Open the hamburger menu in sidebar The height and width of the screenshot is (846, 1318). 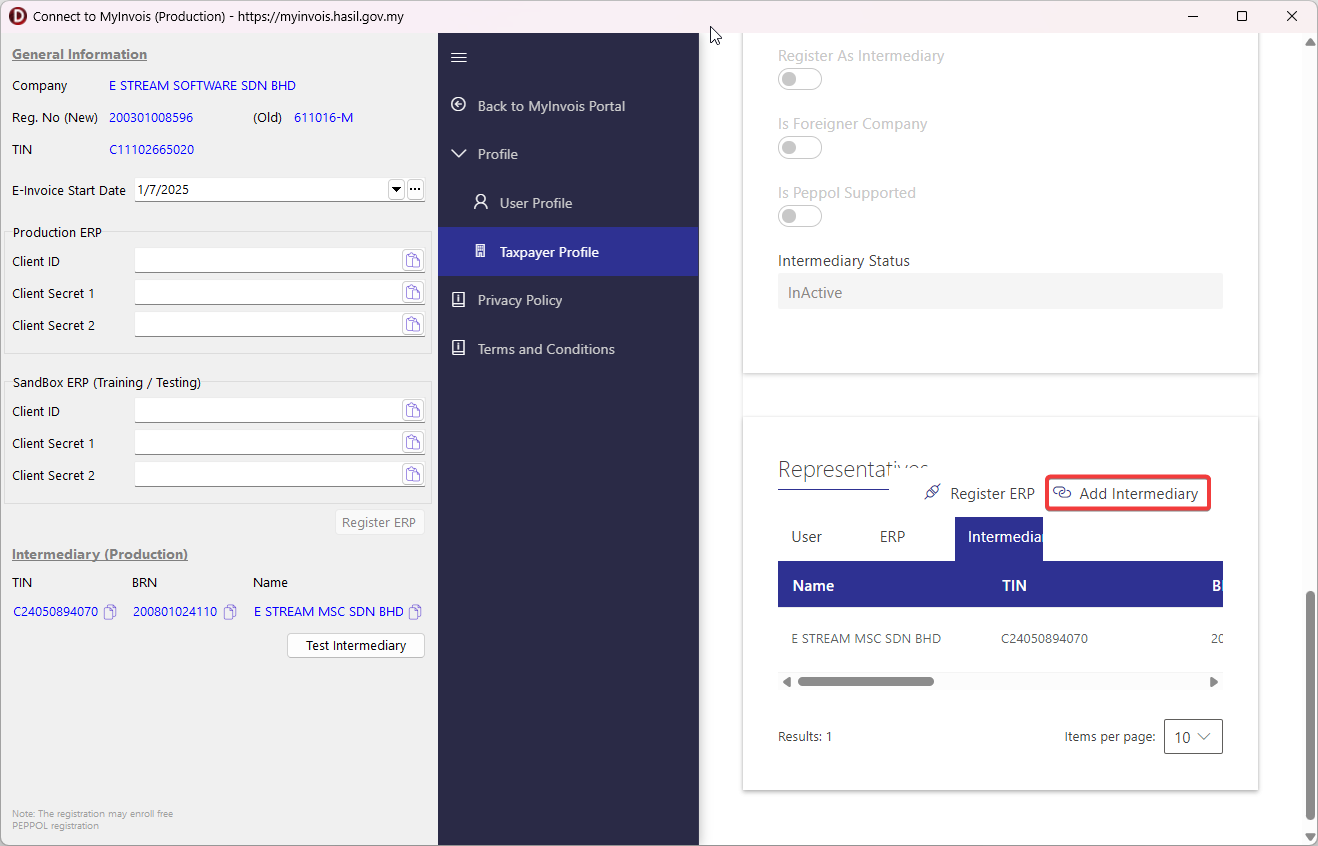tap(459, 57)
